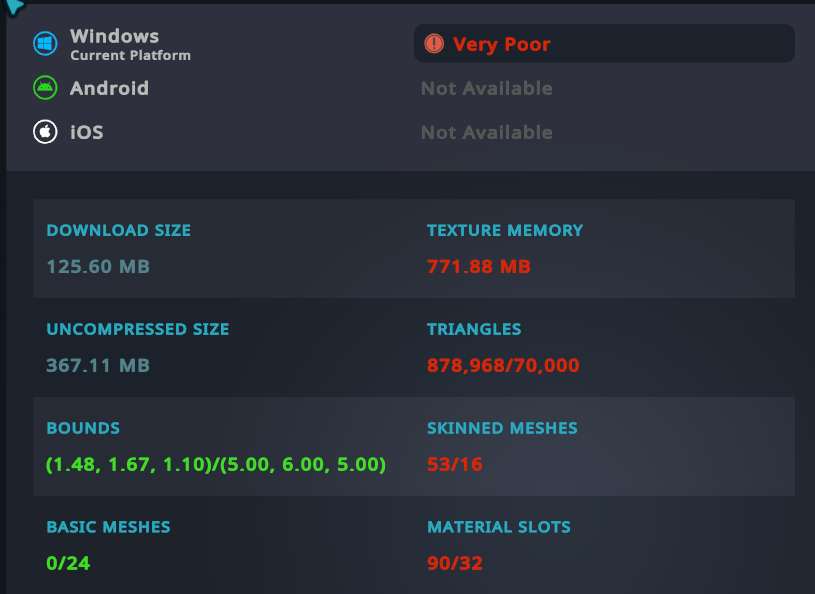Image resolution: width=815 pixels, height=594 pixels.
Task: Click the 367.11 MB uncompressed value
Action: coord(98,365)
